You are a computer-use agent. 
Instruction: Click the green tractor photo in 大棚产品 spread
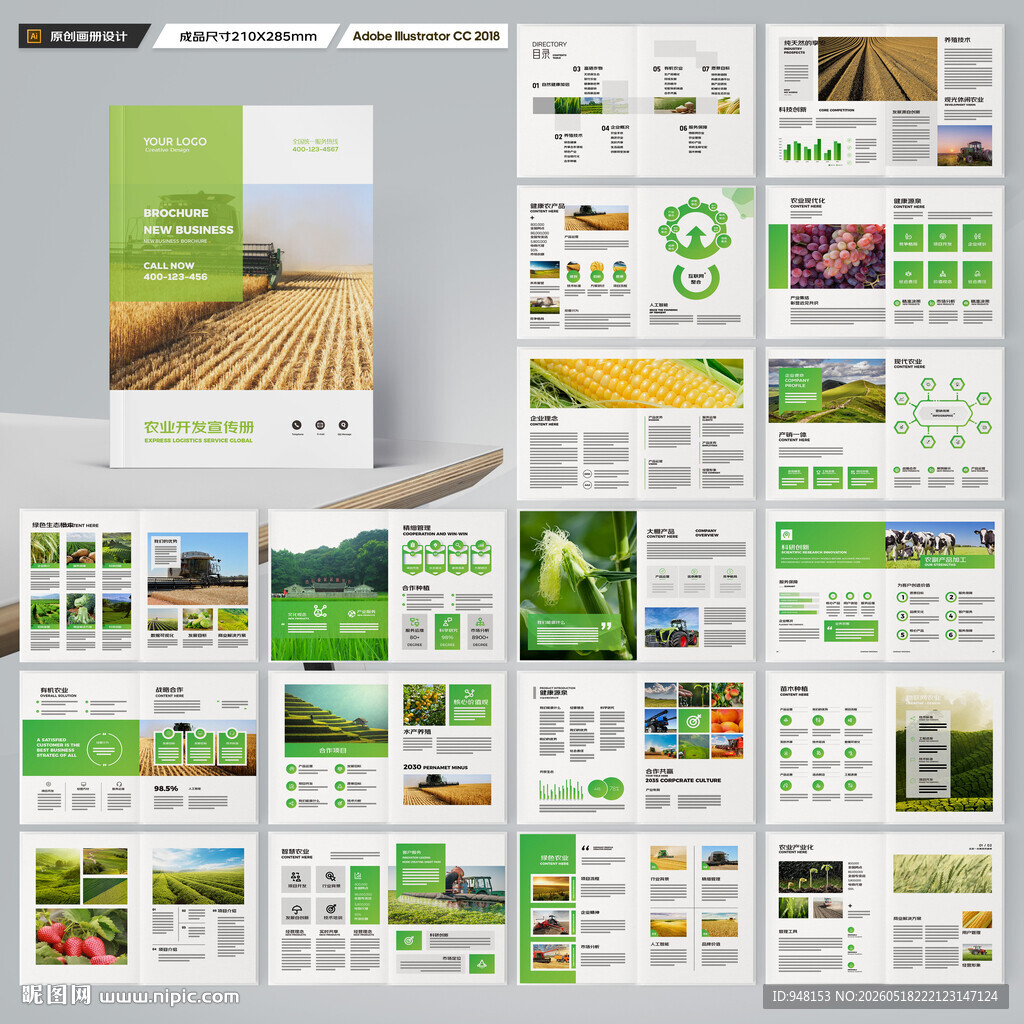click(x=671, y=628)
